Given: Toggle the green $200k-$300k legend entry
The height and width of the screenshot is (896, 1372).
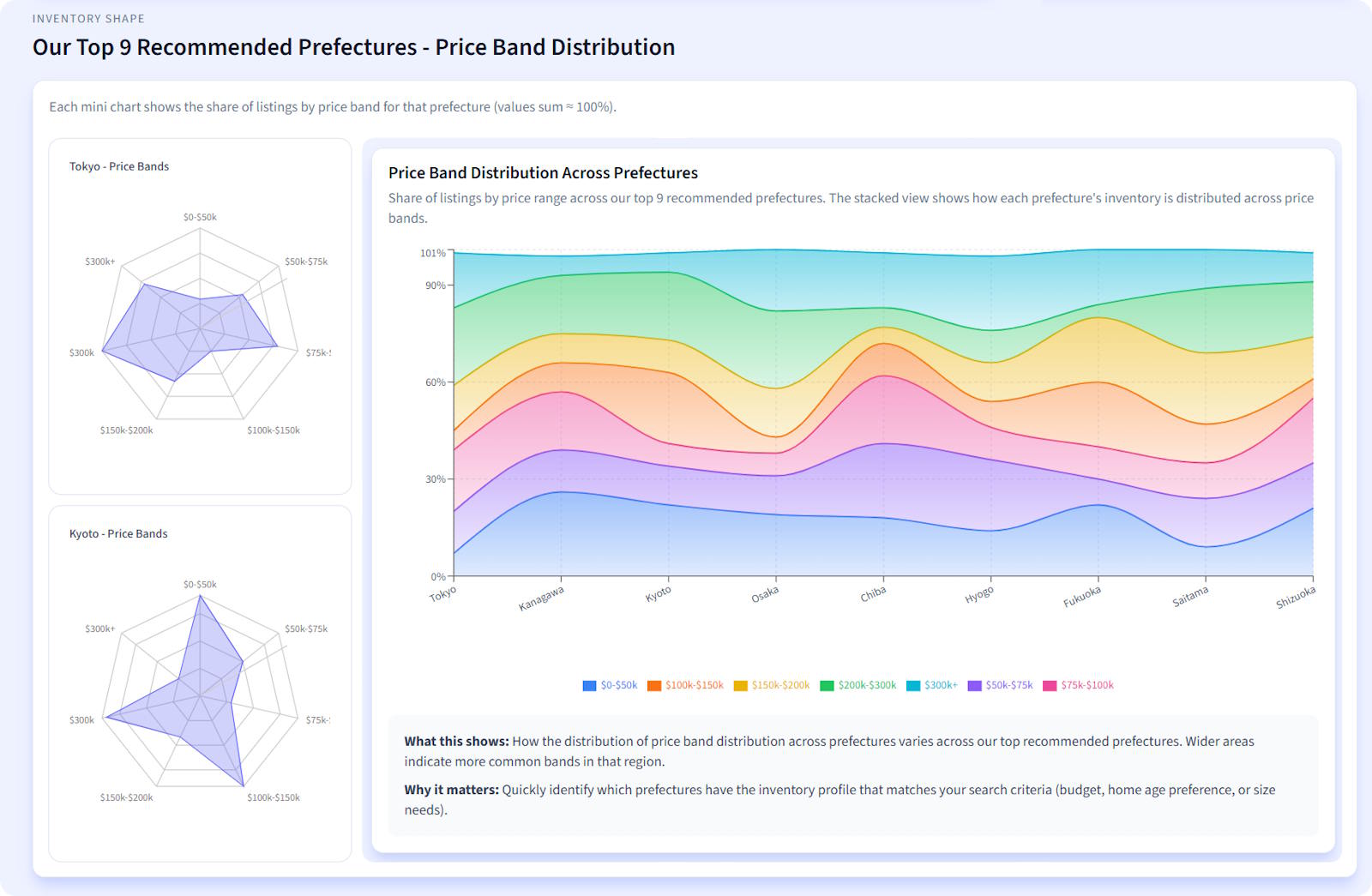Looking at the screenshot, I should [x=857, y=685].
